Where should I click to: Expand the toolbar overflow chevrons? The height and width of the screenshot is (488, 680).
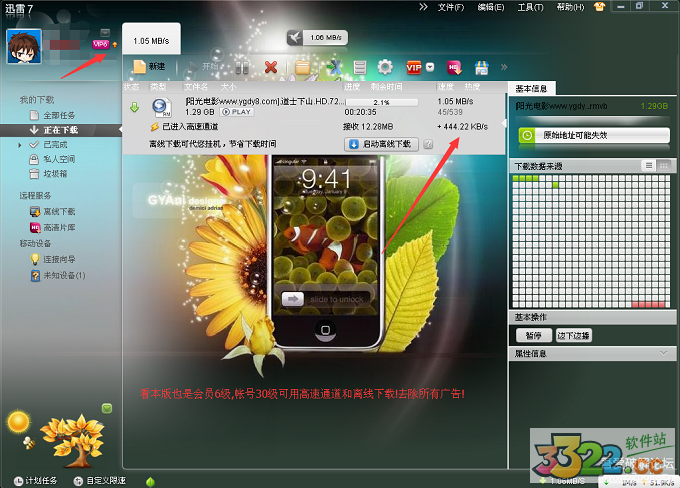(x=504, y=67)
